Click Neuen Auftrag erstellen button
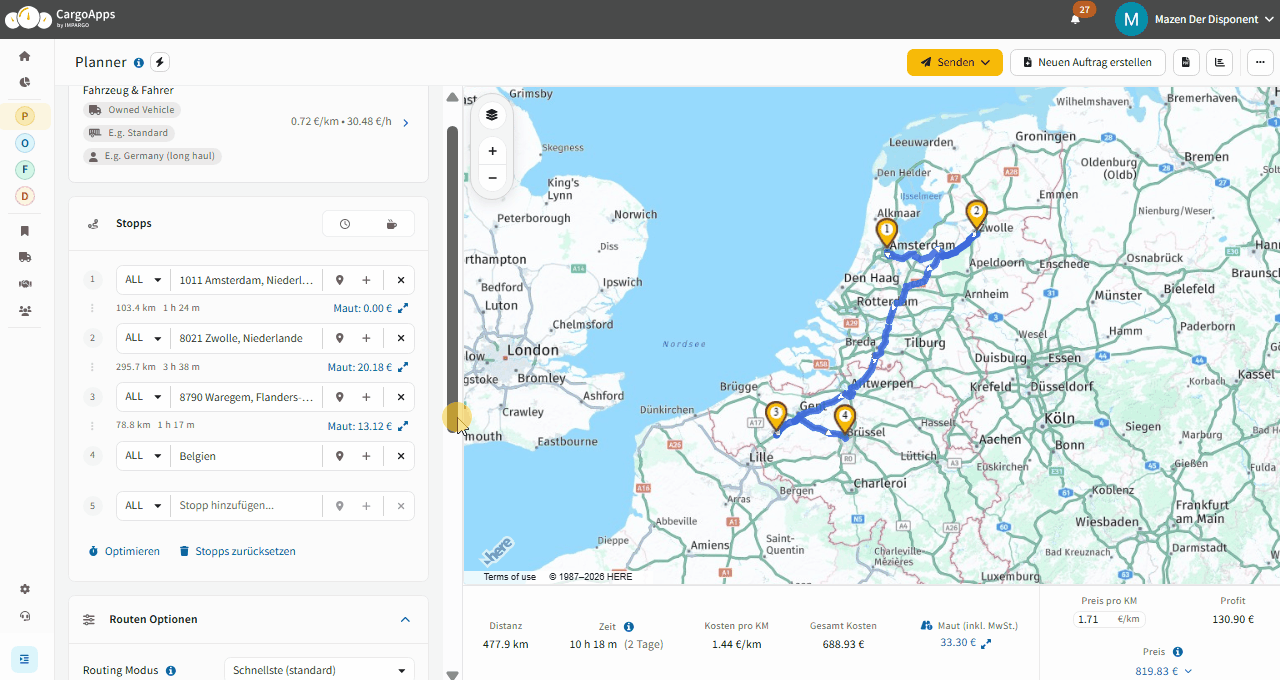Screen dimensions: 1280x680 (x=1088, y=62)
